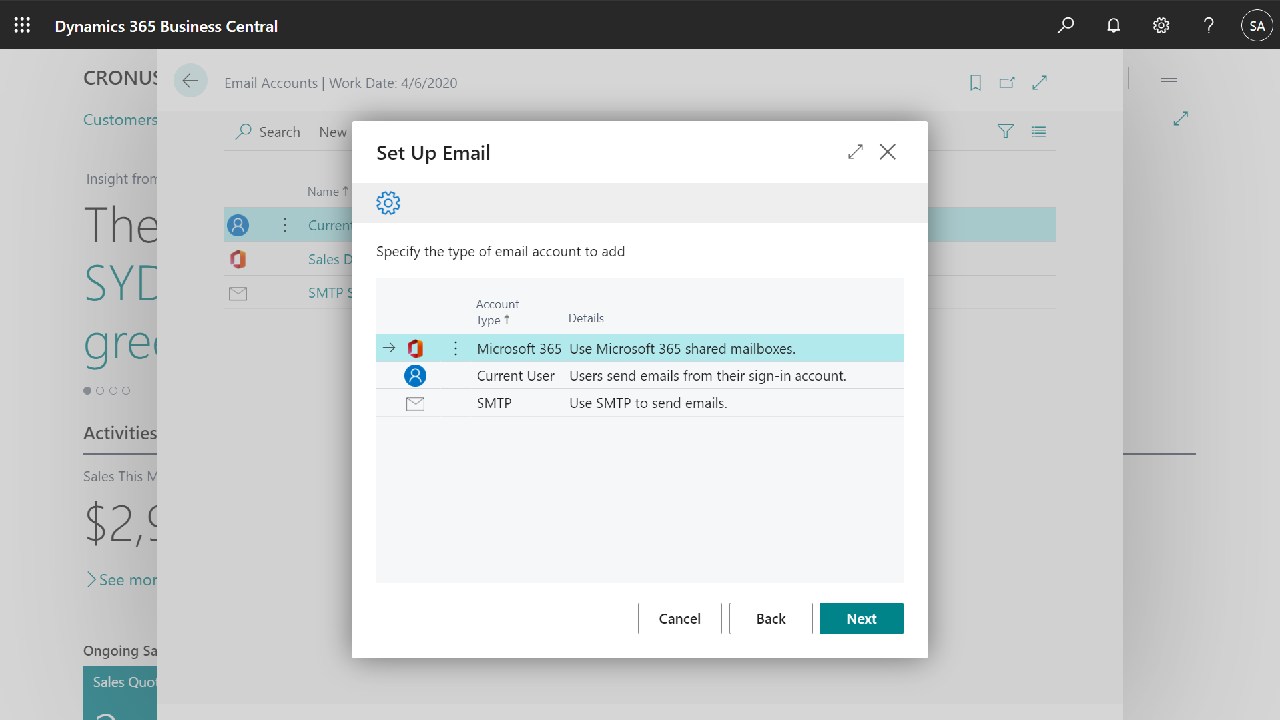Click back arrow on Email Accounts page

coord(190,81)
